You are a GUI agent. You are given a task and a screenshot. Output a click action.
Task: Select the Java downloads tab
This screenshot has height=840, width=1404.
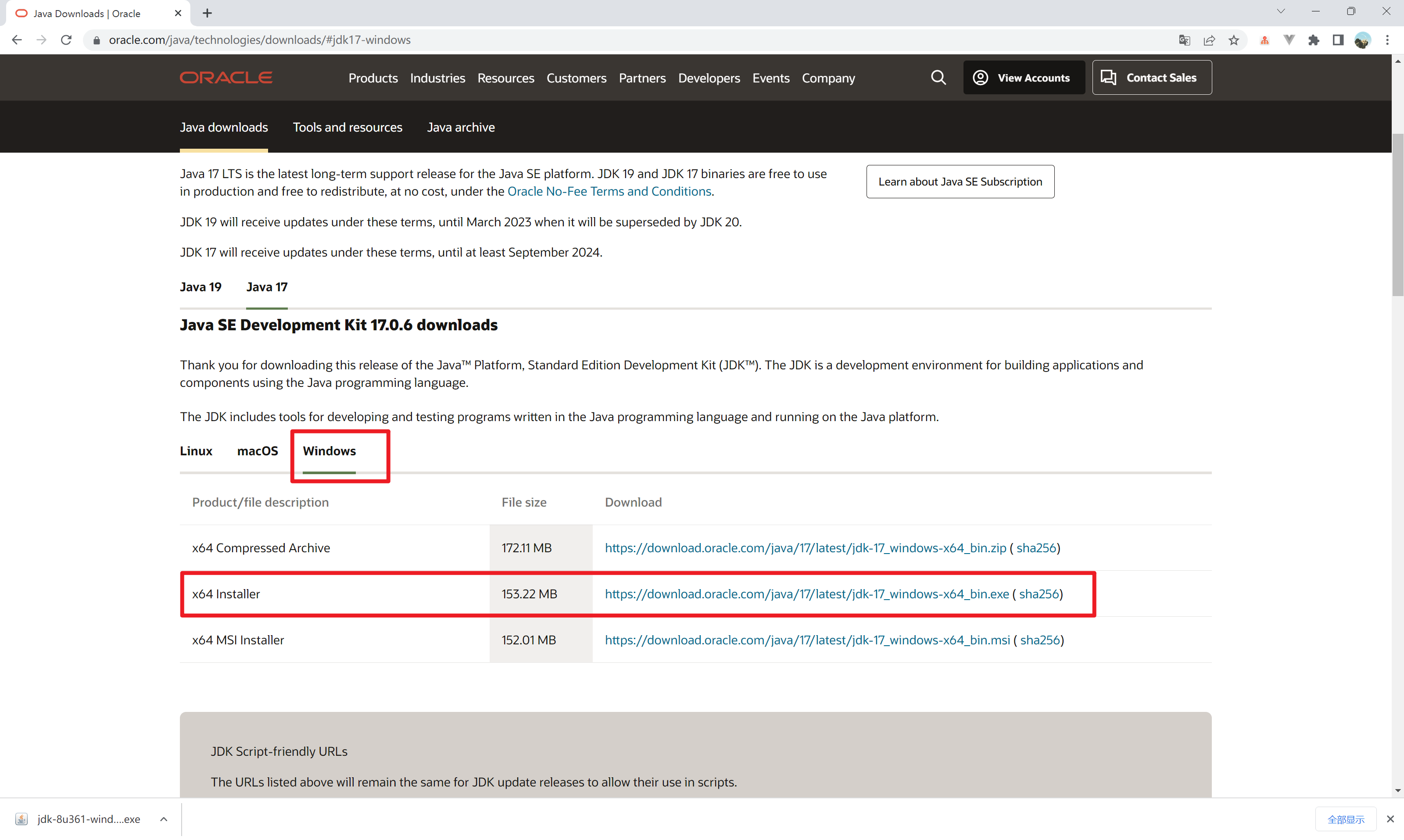coord(224,127)
